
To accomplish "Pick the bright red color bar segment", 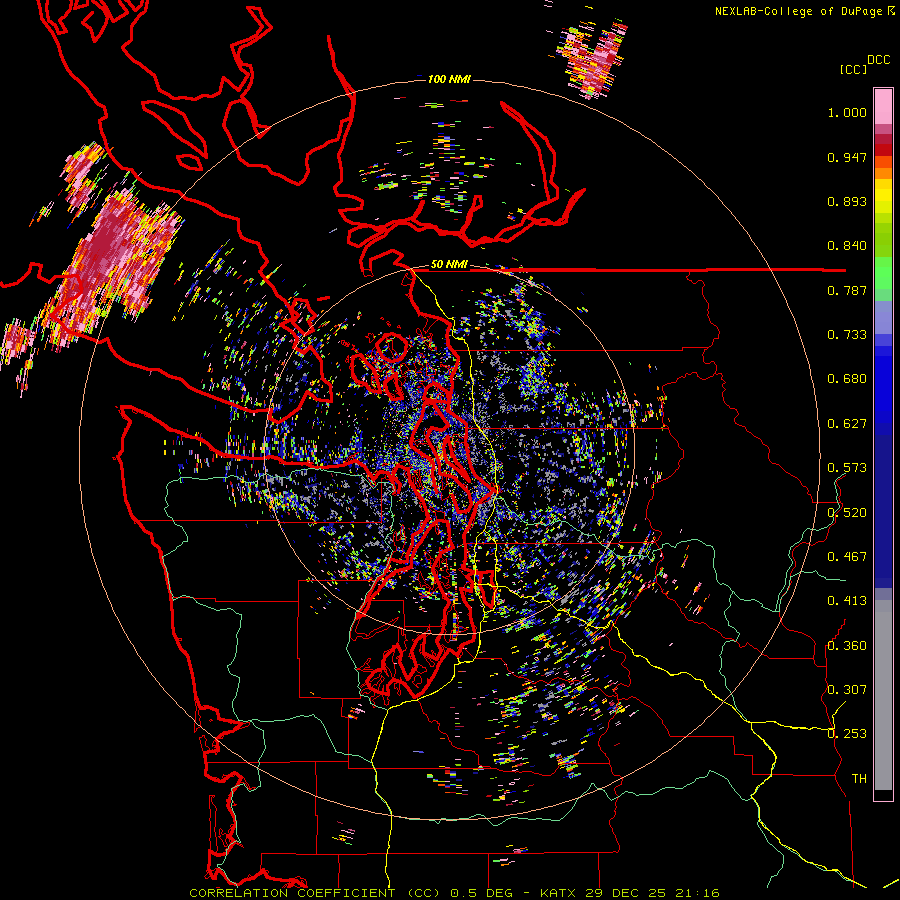I will tap(883, 150).
